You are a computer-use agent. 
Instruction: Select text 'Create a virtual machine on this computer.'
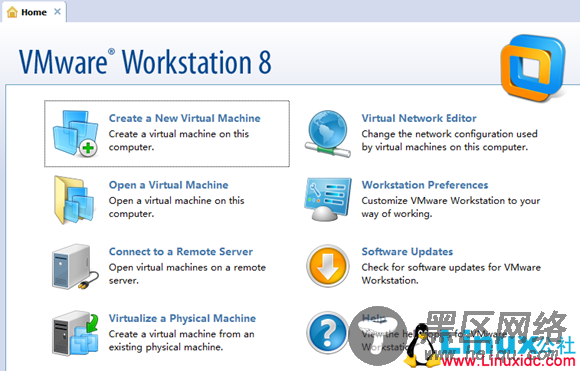[179, 141]
